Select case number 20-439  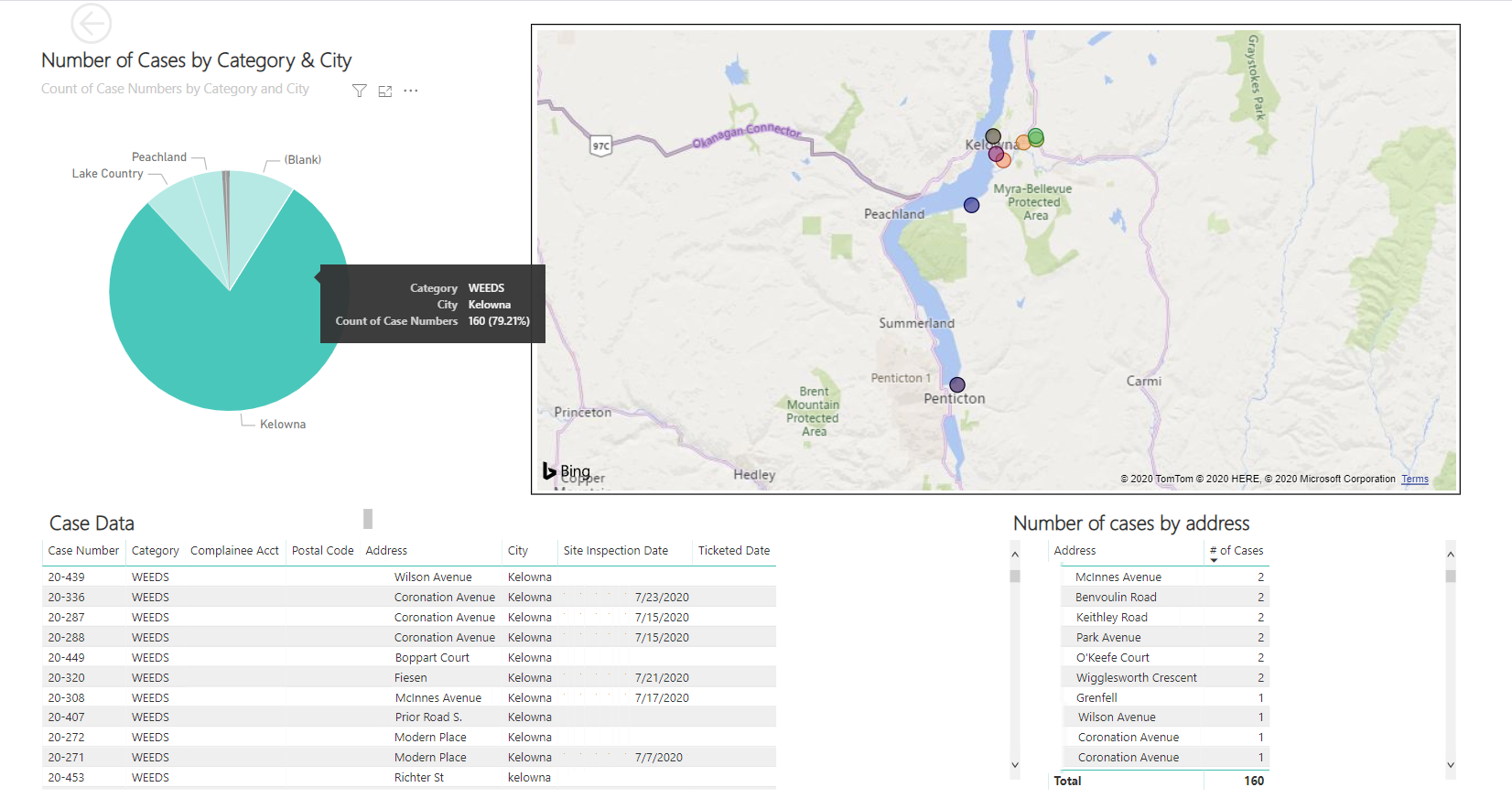[x=66, y=577]
